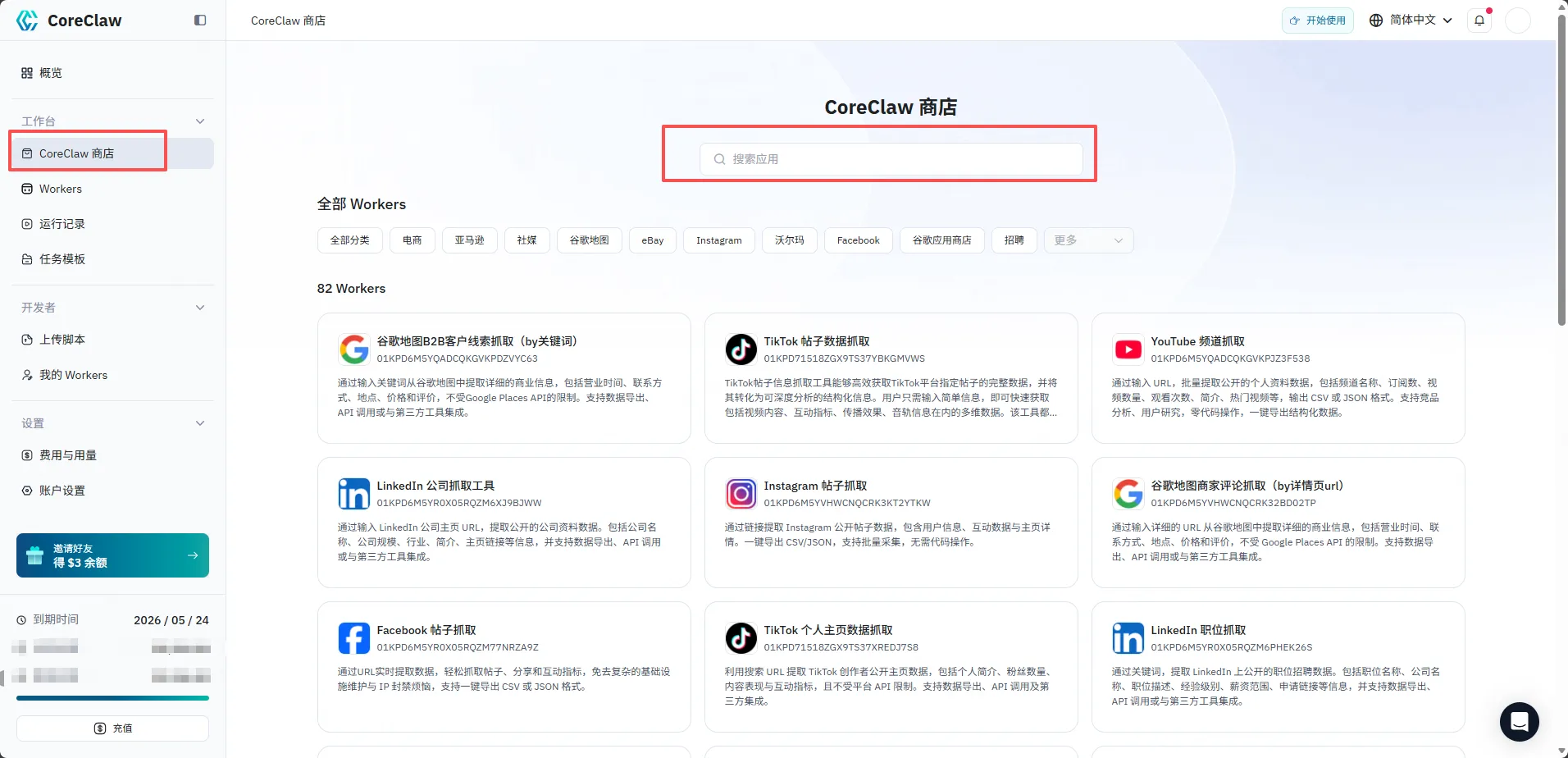Image resolution: width=1568 pixels, height=758 pixels.
Task: Select the 亚马逊 category filter
Action: tap(469, 240)
